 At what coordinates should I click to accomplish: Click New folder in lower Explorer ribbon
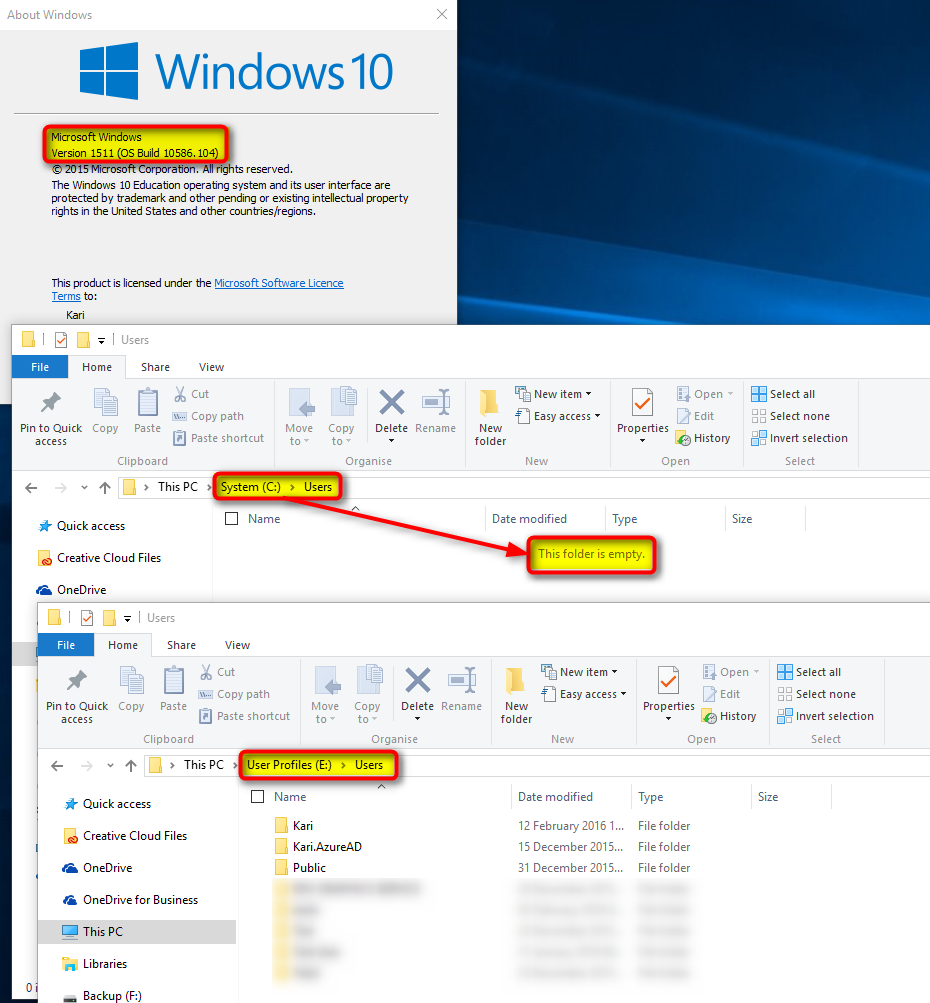point(516,695)
